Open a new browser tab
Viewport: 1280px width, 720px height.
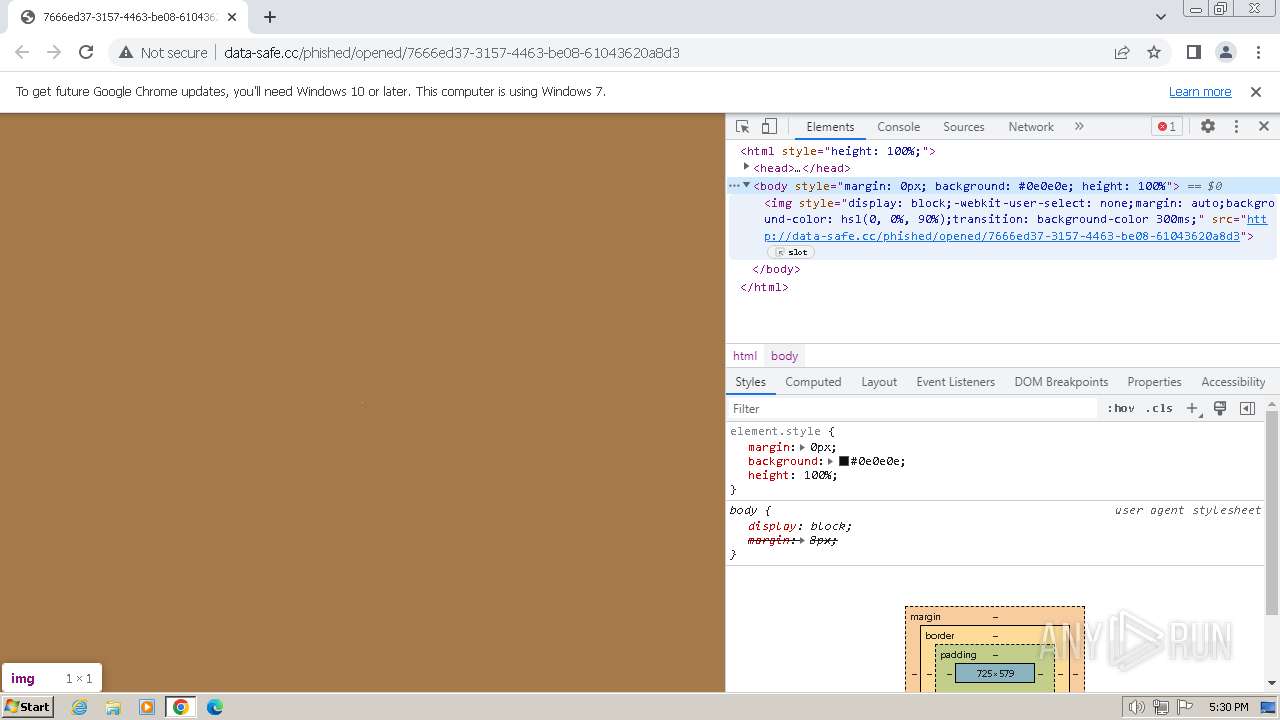[x=270, y=16]
